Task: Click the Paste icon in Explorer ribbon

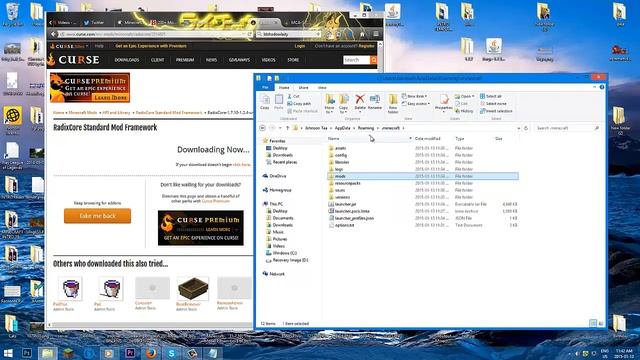Action: point(279,102)
